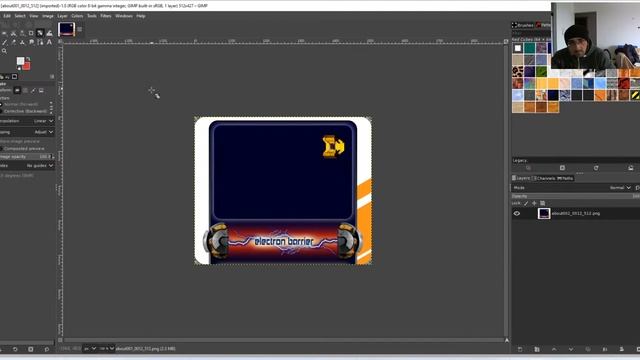Open units dropdown in status bar
The height and width of the screenshot is (360, 640).
click(x=90, y=349)
